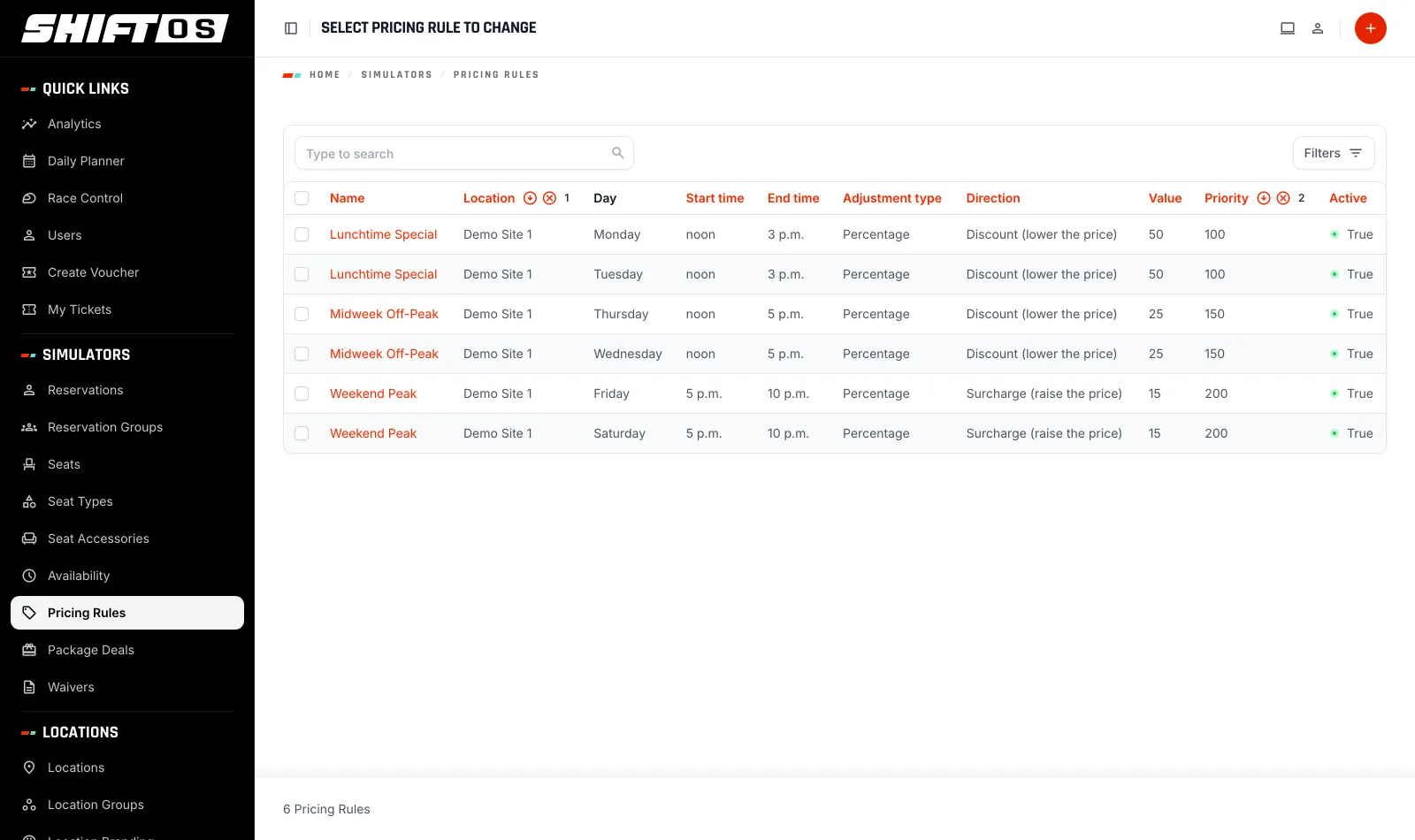The width and height of the screenshot is (1415, 840).
Task: Select the Monday Lunchtime Special row checkbox
Action: pyautogui.click(x=302, y=234)
